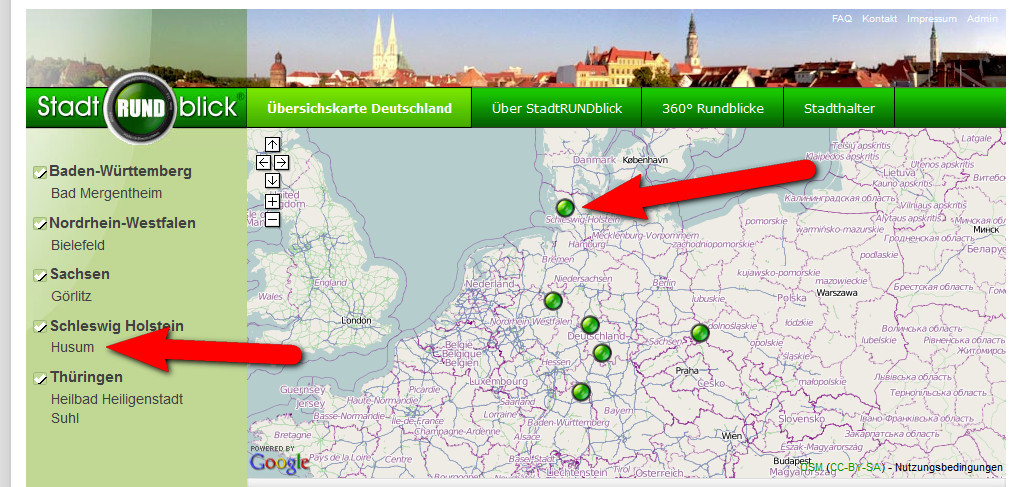Viewport: 1011px width, 487px height.
Task: Pan the map right with the arrow
Action: 282,162
